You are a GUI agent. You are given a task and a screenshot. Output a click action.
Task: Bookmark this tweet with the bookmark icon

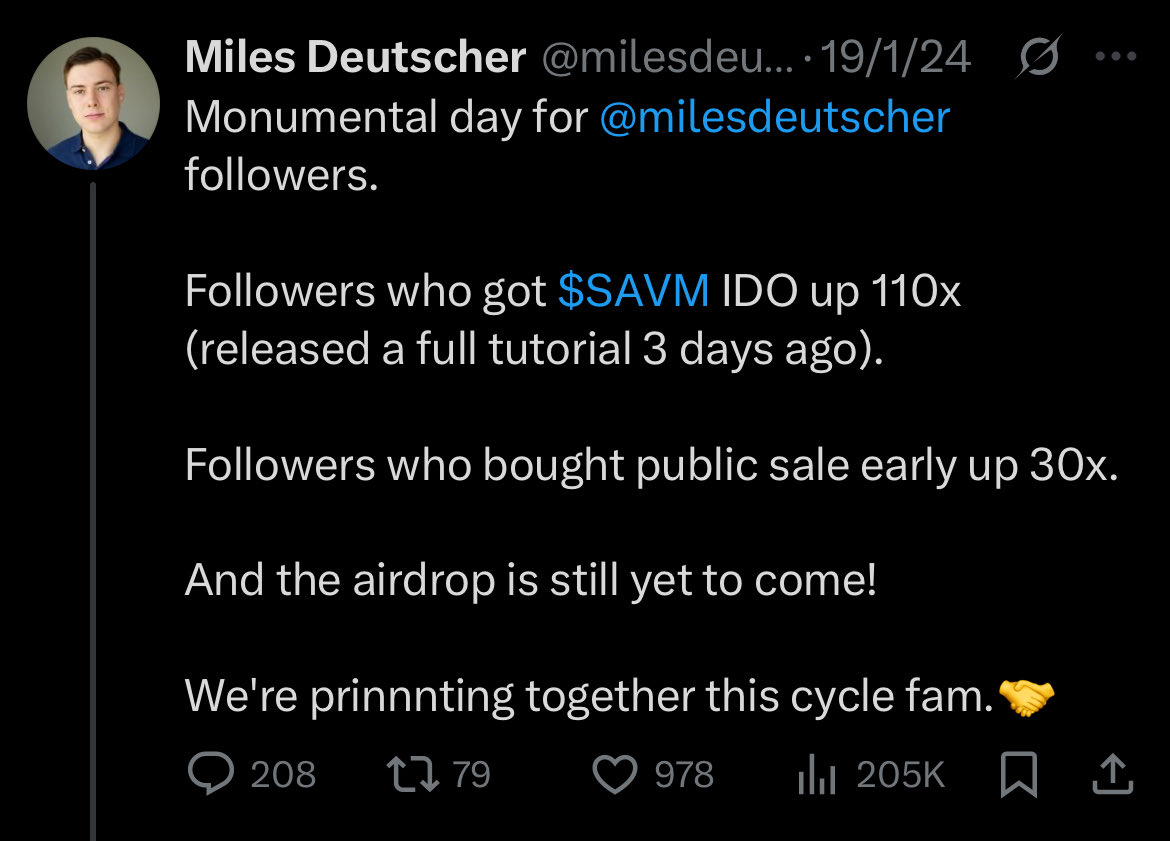(1019, 775)
